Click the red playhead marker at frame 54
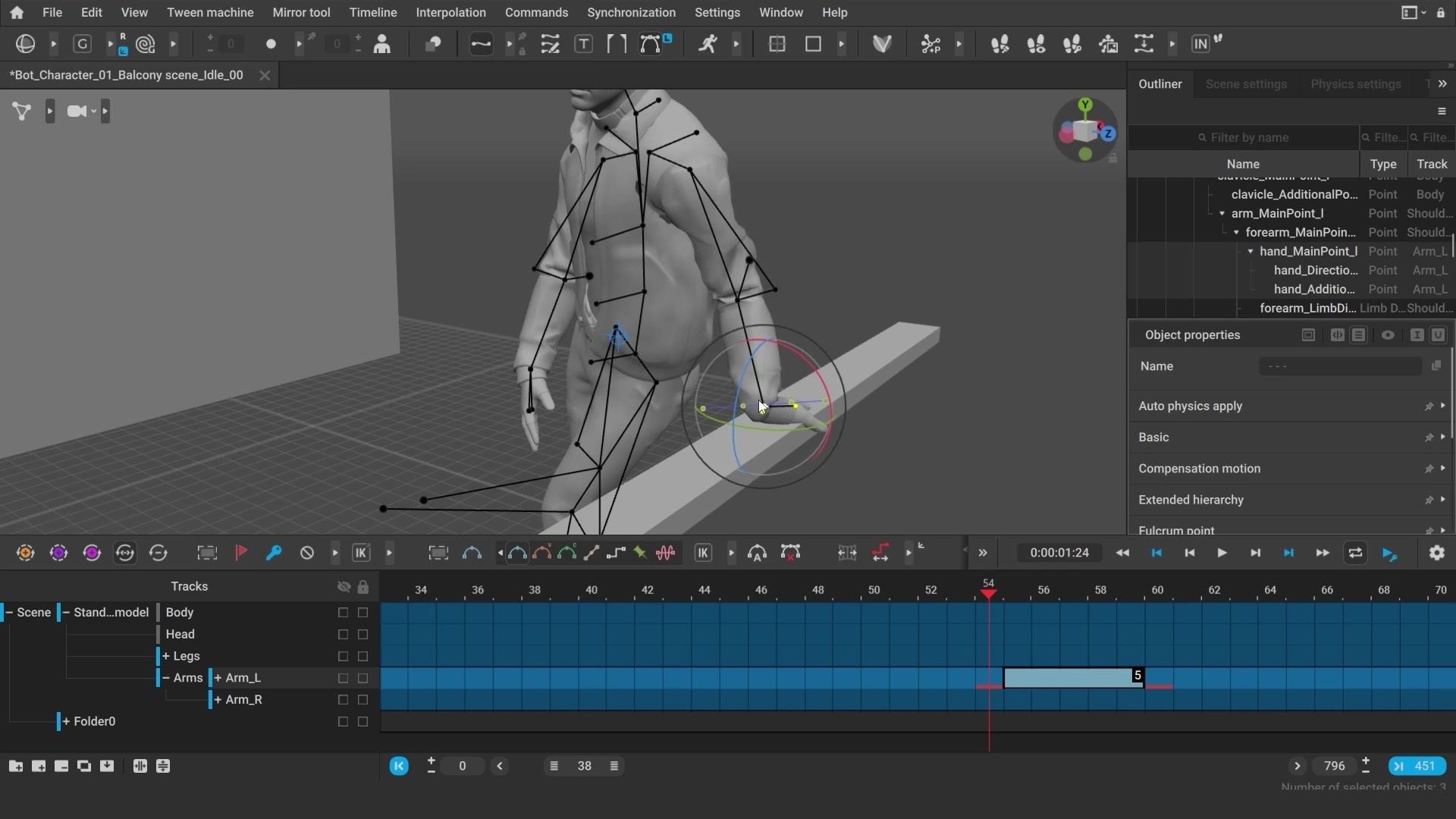The width and height of the screenshot is (1456, 819). (x=988, y=594)
